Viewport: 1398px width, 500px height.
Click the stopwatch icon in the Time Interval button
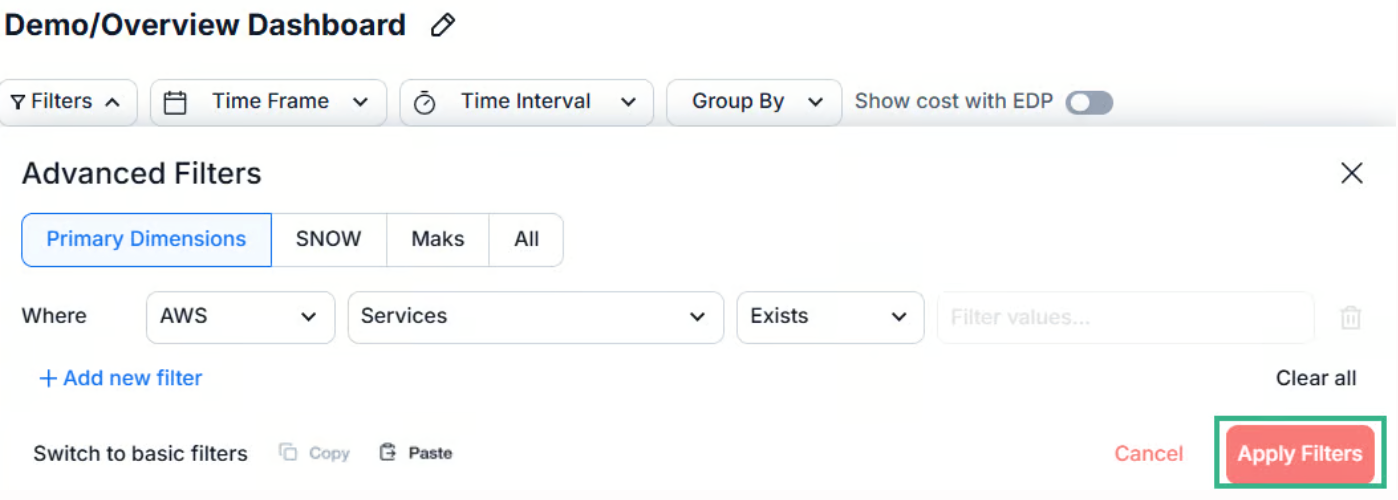tap(424, 102)
